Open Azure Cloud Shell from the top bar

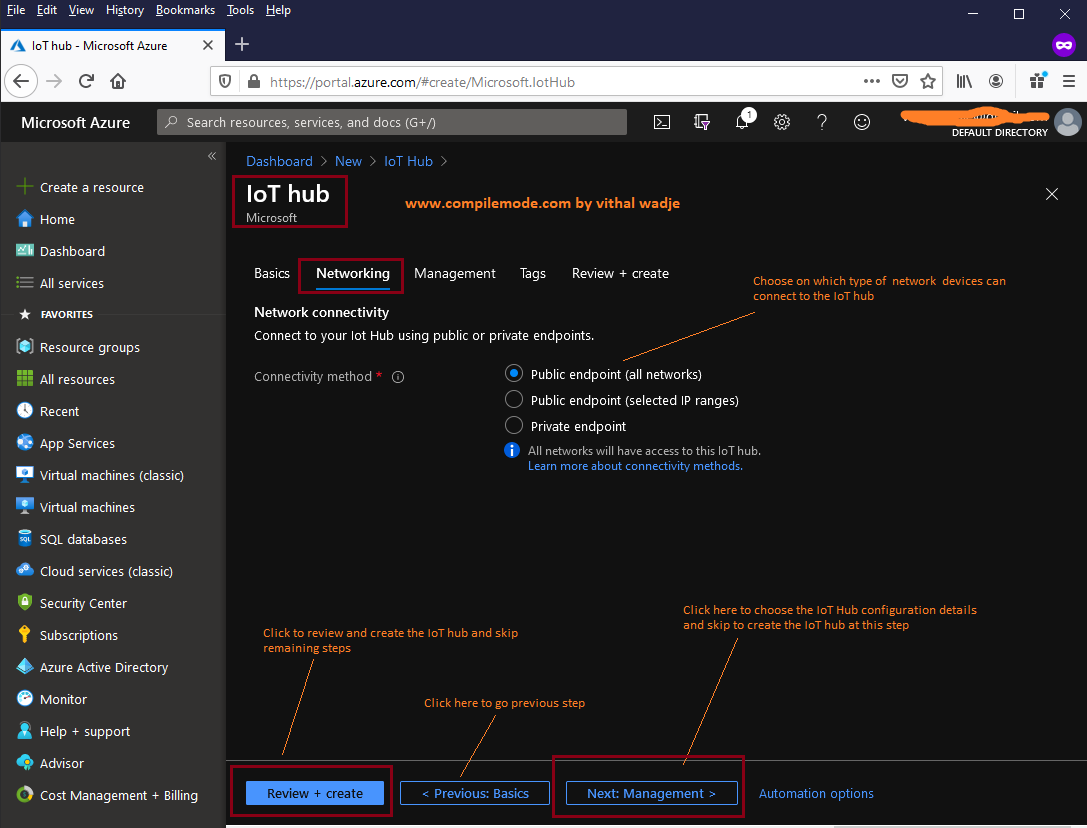coord(661,121)
